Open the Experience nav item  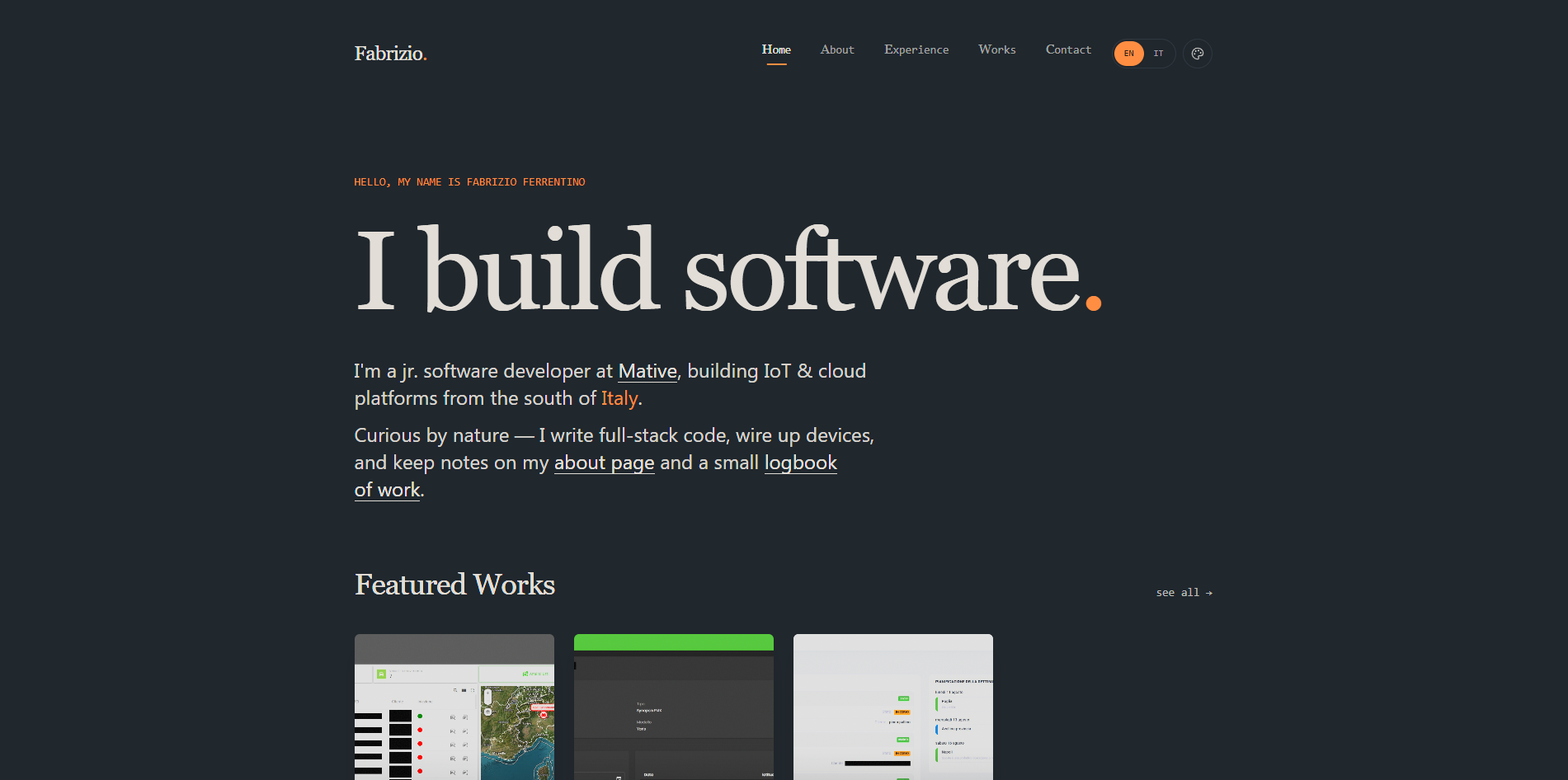(916, 50)
